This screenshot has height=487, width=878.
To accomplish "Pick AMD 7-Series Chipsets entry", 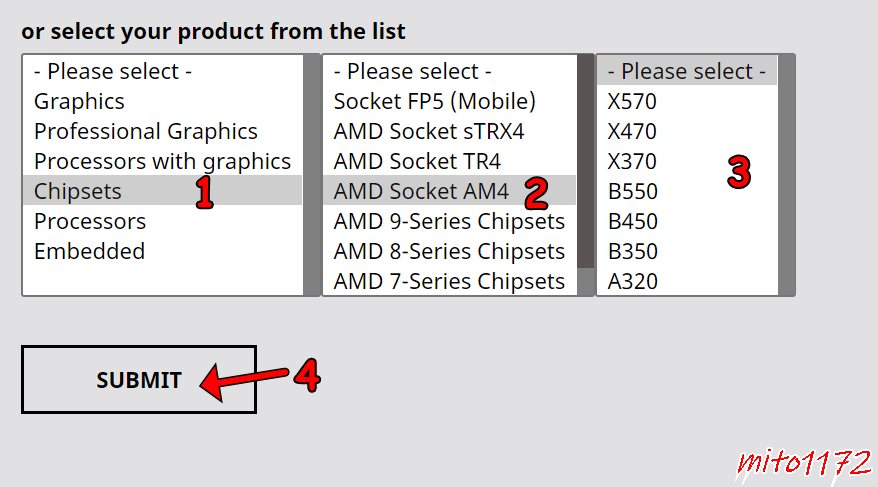I will (450, 280).
